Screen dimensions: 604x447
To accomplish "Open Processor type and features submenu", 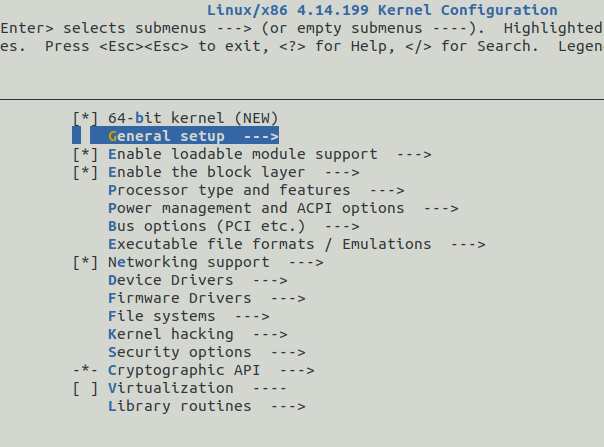I will click(x=256, y=190).
